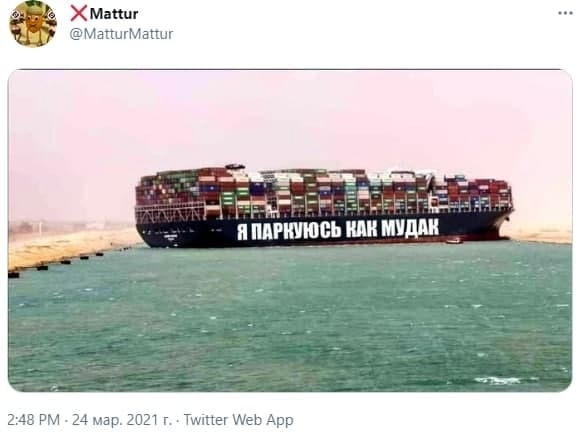The height and width of the screenshot is (436, 581).
Task: Open the tweet timestamp 2:48 PM
Action: pos(33,420)
